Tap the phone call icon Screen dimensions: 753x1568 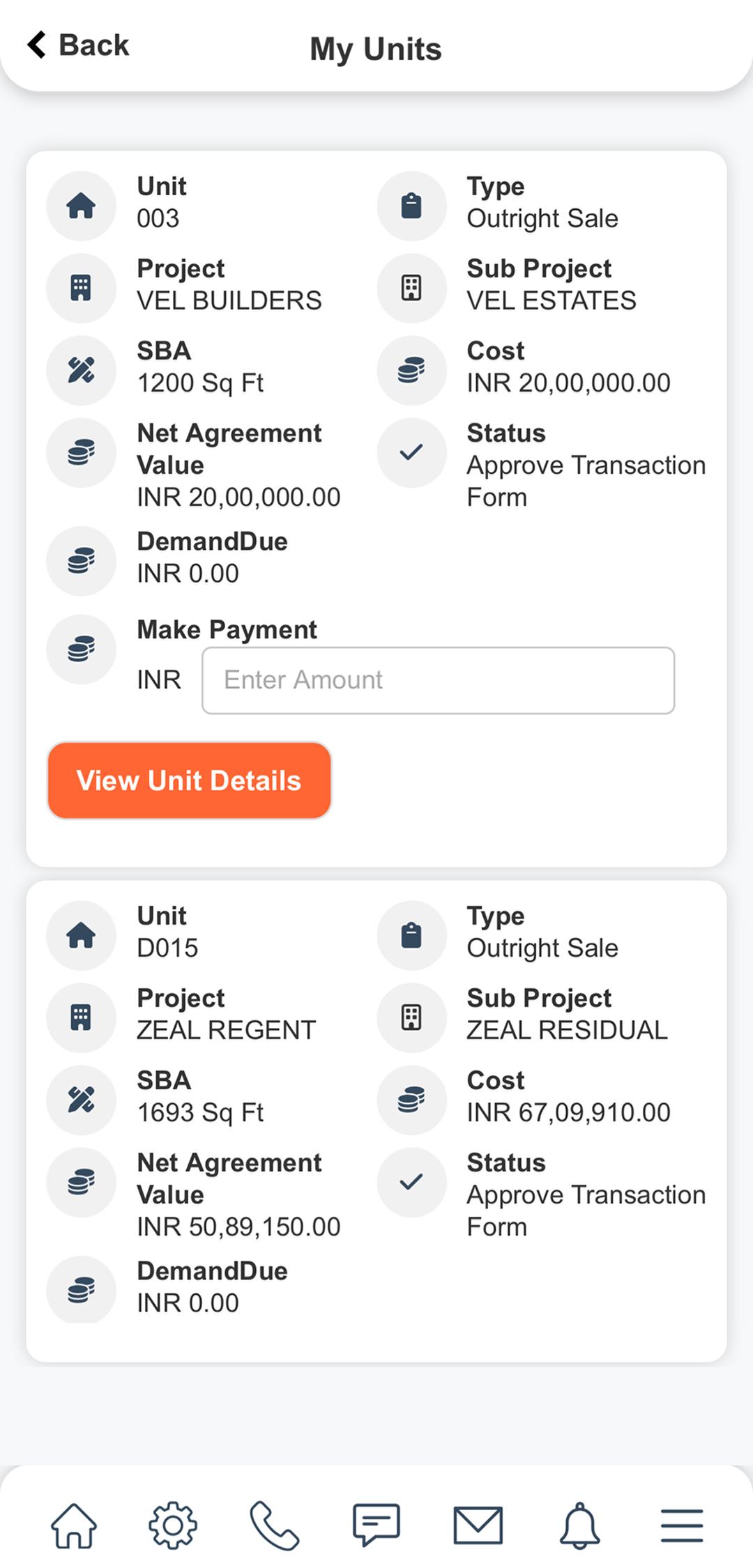coord(275,1525)
